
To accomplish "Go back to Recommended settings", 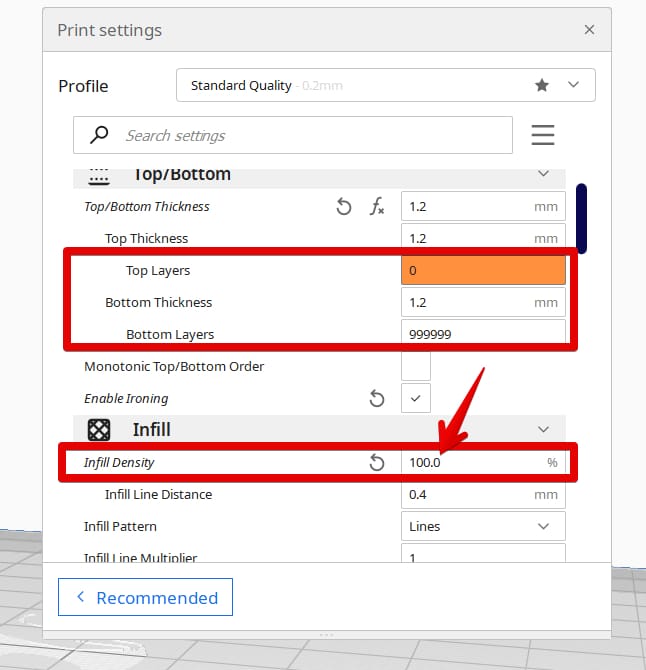I will [145, 597].
